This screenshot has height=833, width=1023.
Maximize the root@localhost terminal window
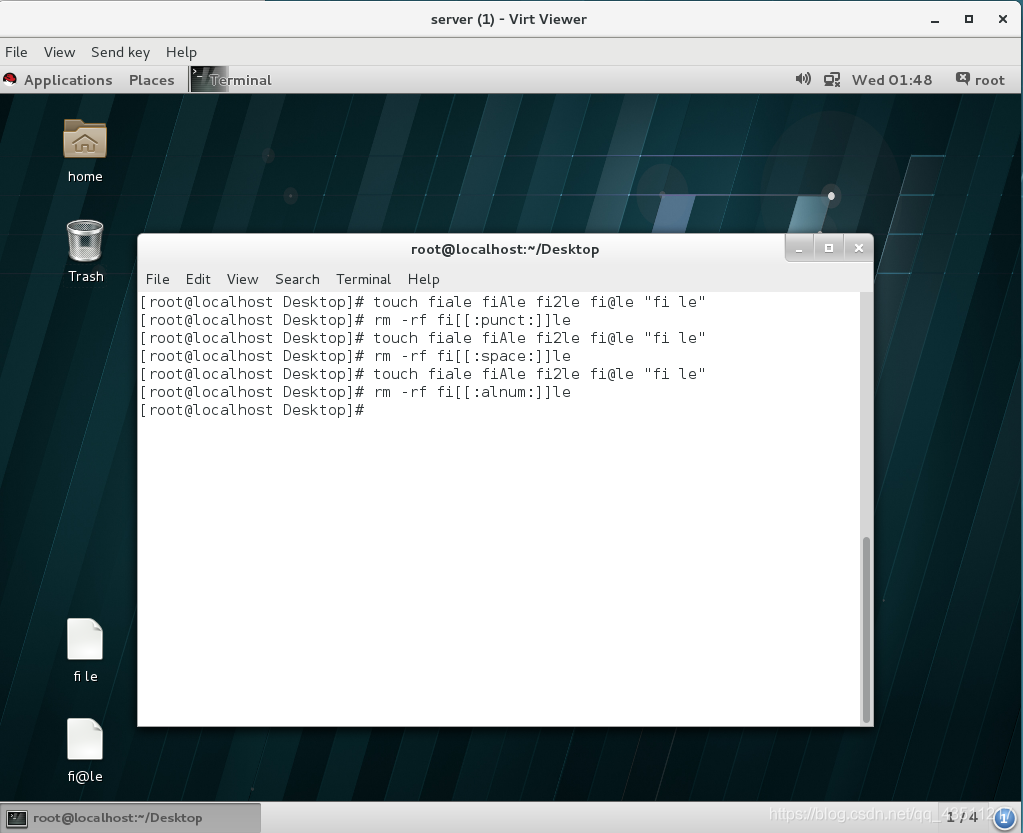coord(829,249)
